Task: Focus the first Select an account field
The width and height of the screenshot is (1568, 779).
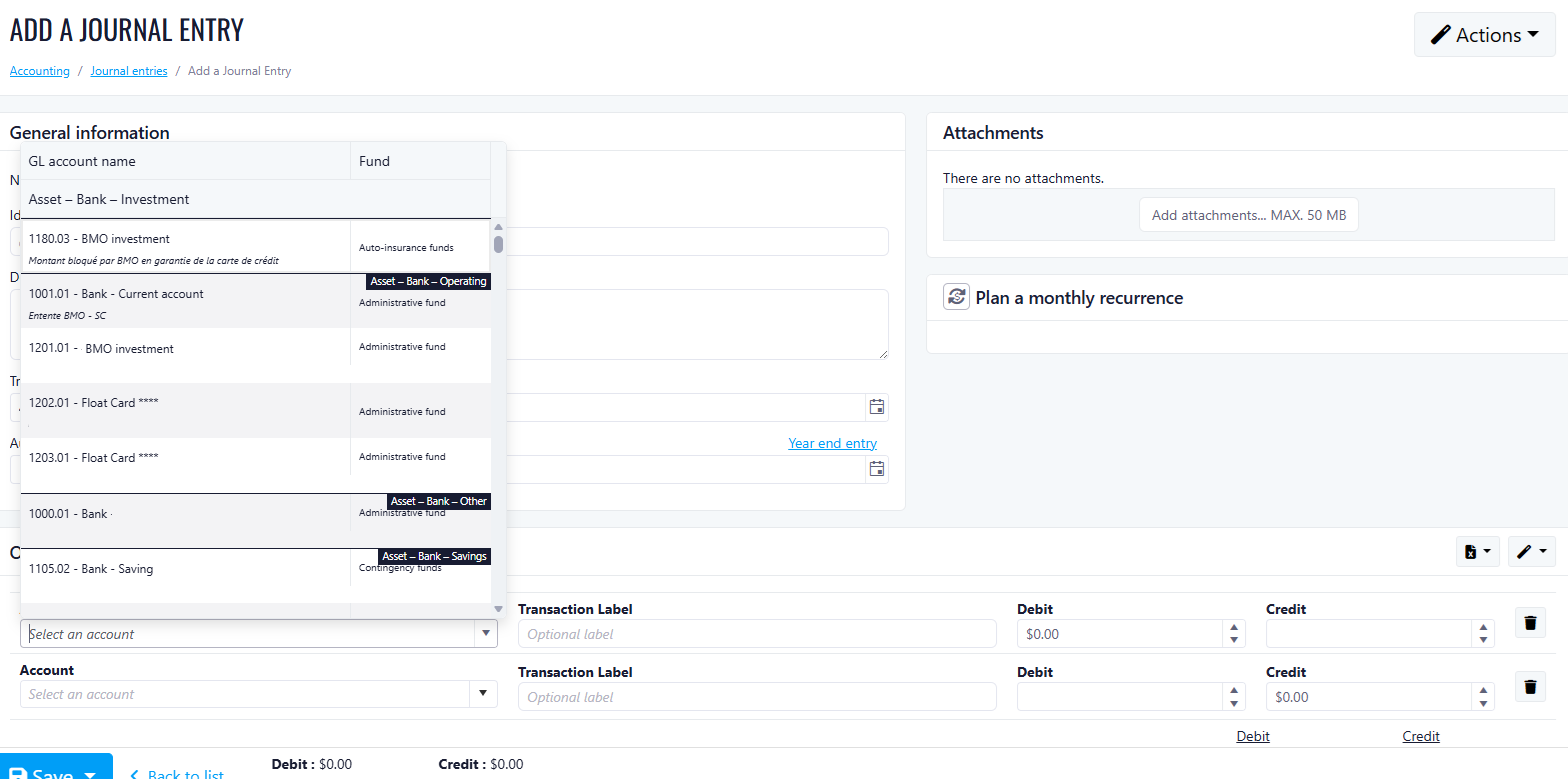Action: 247,633
